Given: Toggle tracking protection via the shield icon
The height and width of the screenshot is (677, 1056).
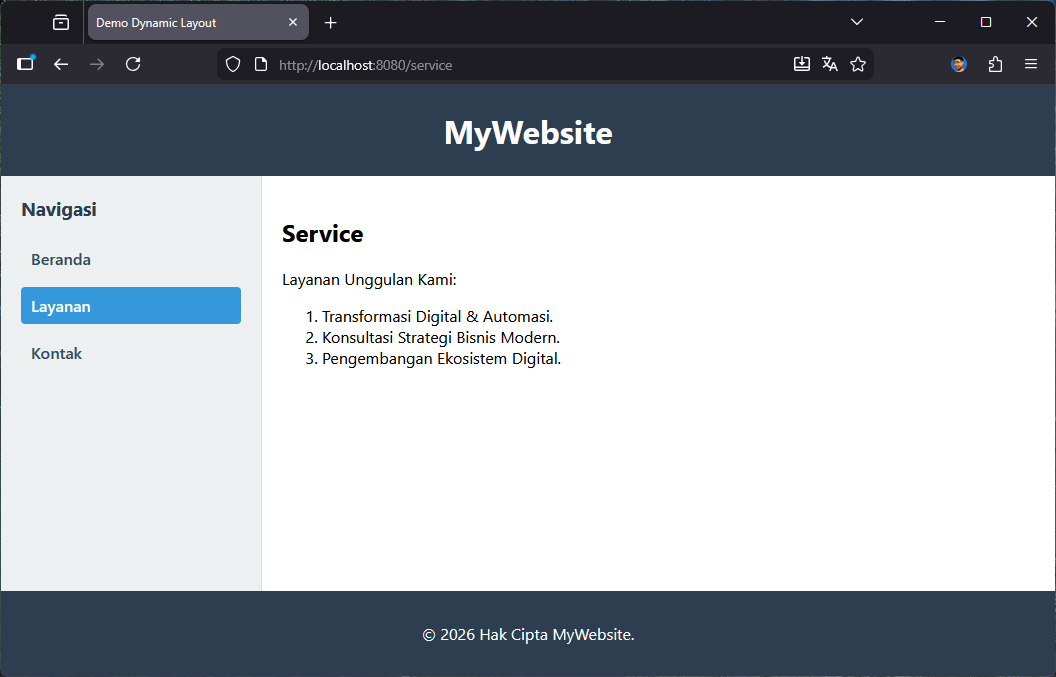Looking at the screenshot, I should 232,64.
